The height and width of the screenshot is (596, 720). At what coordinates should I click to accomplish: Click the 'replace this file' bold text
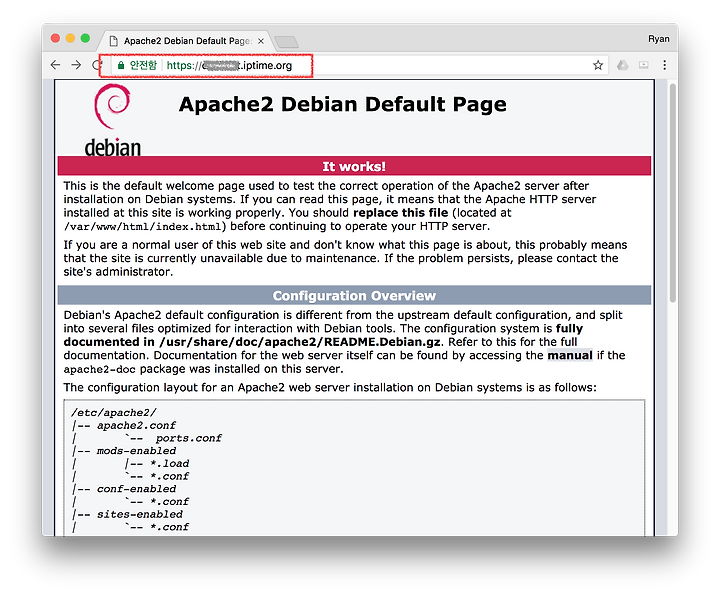[x=400, y=213]
